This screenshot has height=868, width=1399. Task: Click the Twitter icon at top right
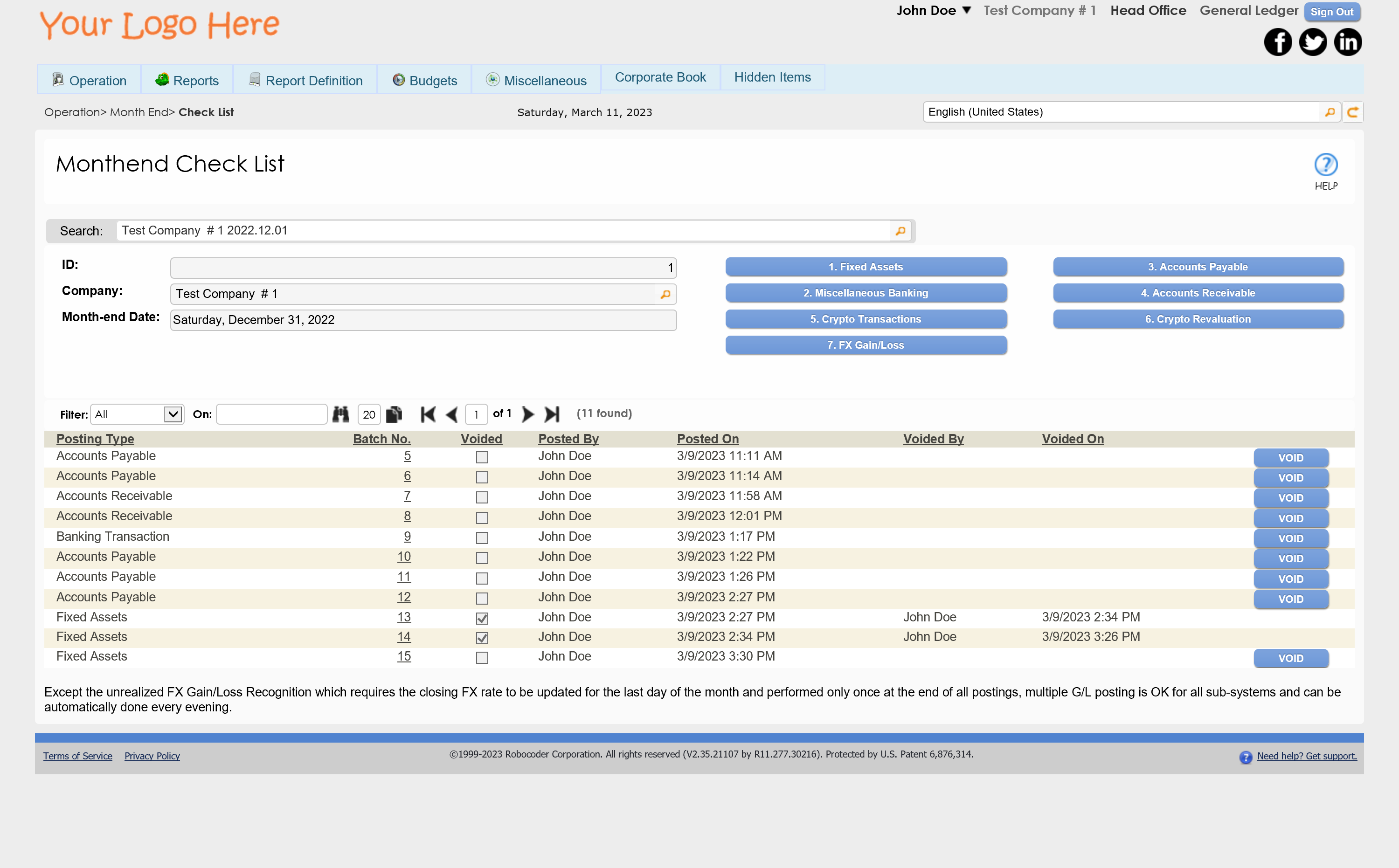pos(1313,41)
